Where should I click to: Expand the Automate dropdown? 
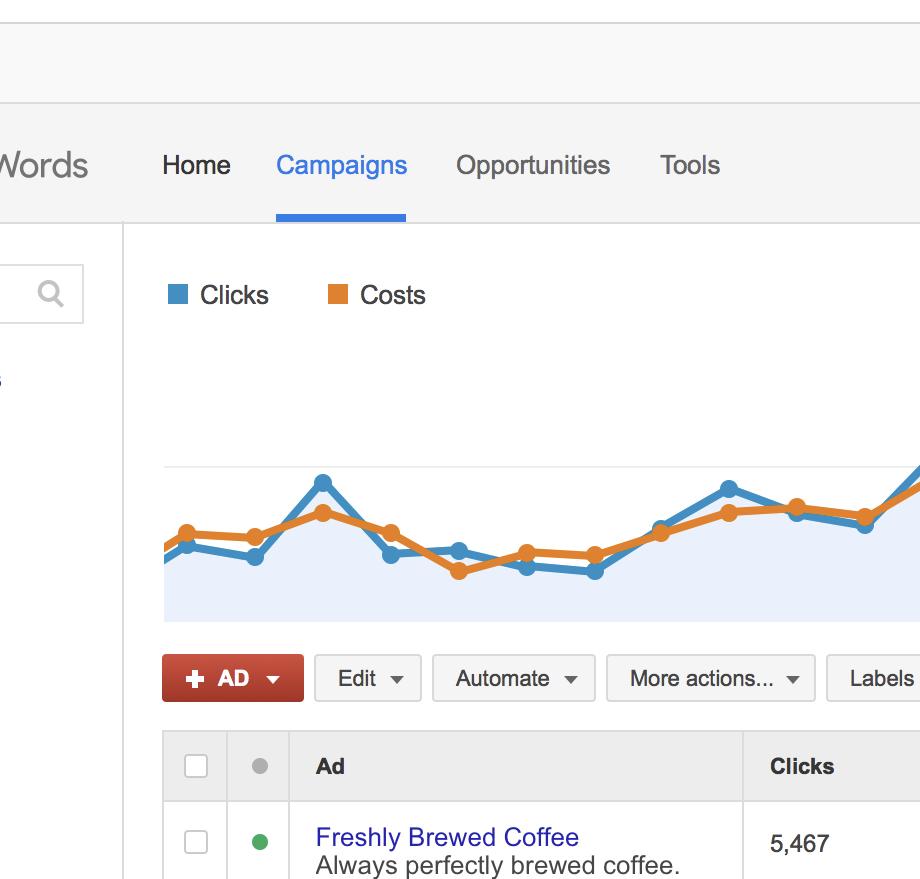pyautogui.click(x=514, y=678)
